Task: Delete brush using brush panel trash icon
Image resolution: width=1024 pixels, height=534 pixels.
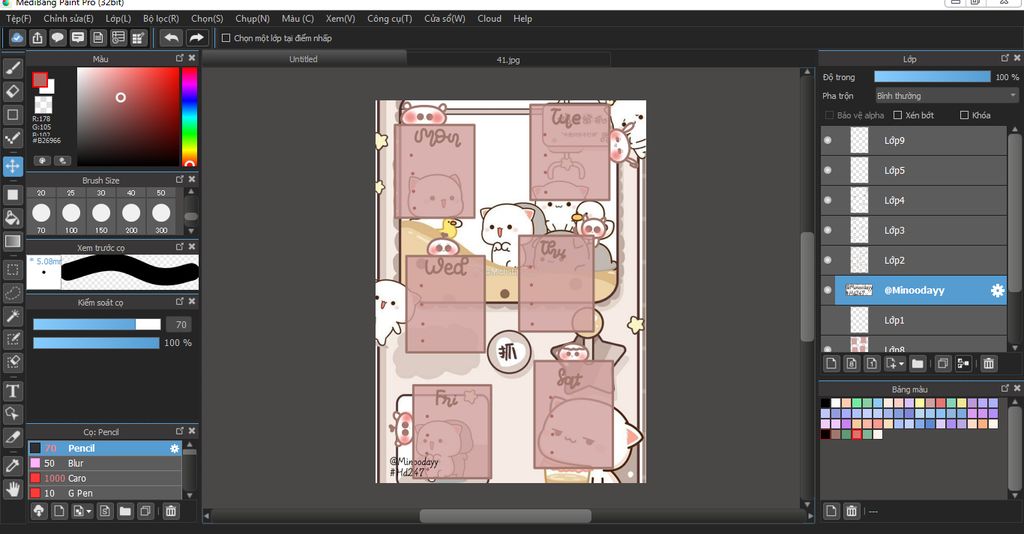Action: tap(170, 511)
